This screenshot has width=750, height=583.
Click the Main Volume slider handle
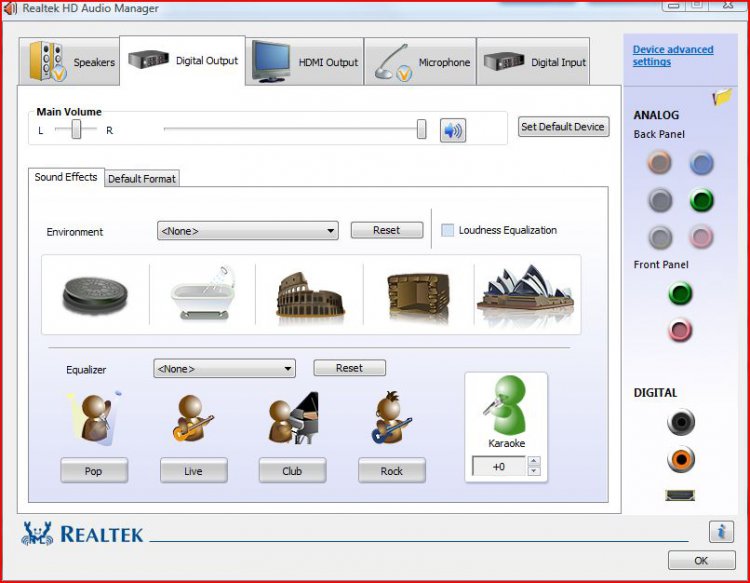[x=421, y=129]
